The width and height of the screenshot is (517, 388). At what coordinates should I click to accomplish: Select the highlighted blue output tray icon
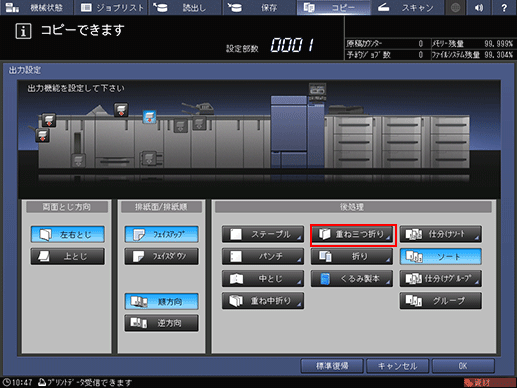[x=149, y=117]
